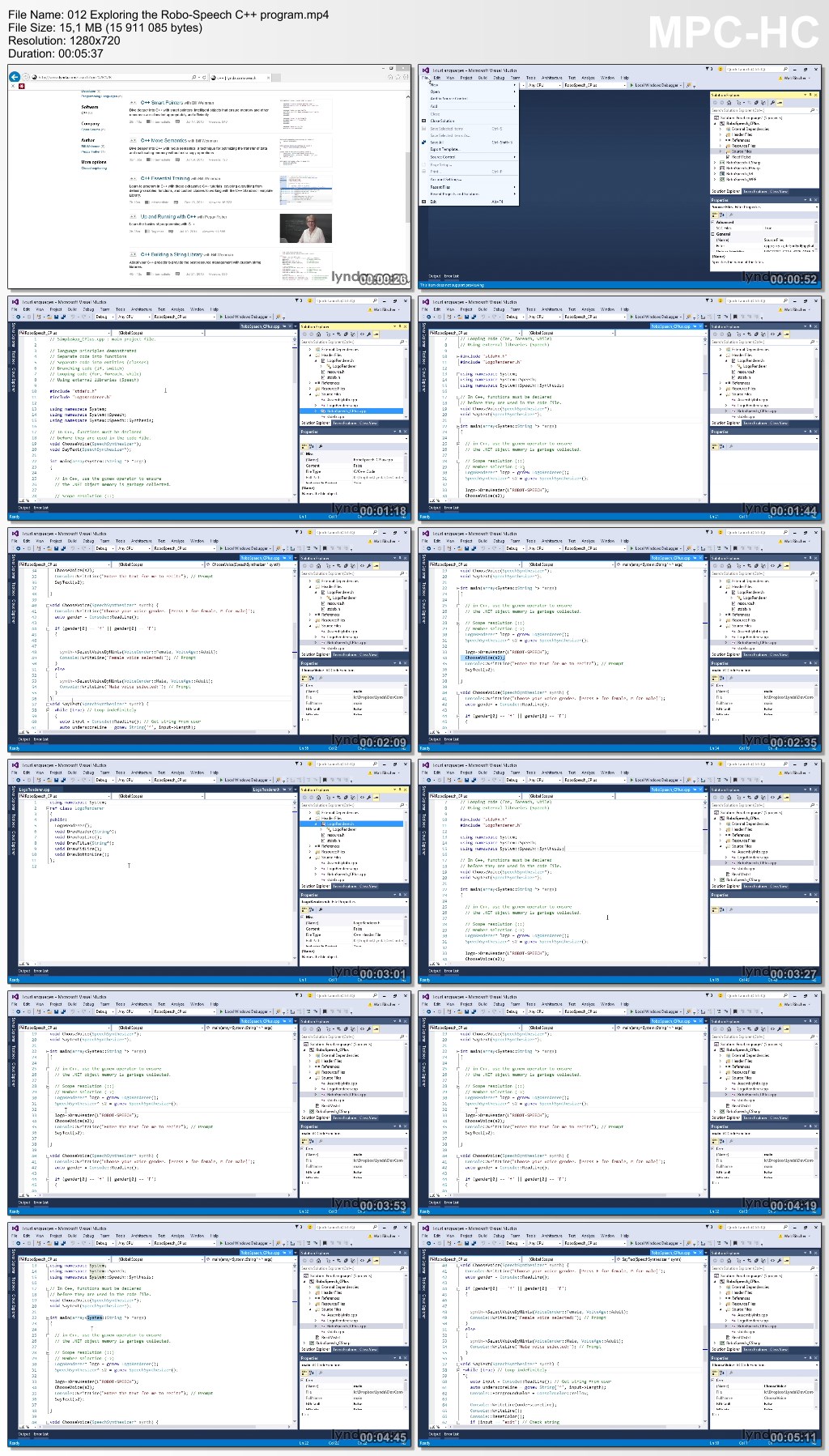Select highlighted RoboSpeech_CPlus.cpp tree item in 00:01:18 frame
The image size is (829, 1456).
[x=352, y=411]
